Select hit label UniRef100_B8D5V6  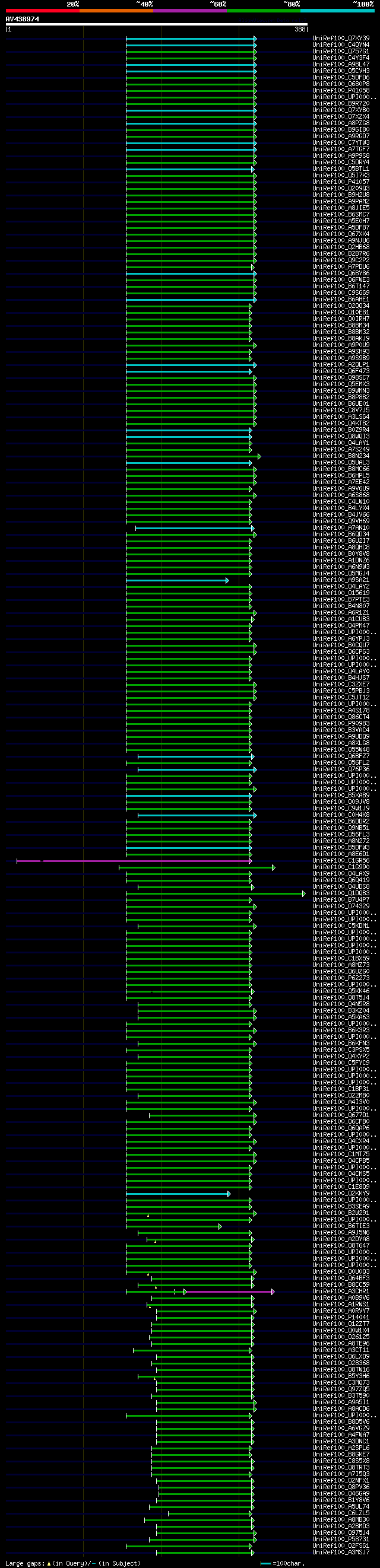341,1423
